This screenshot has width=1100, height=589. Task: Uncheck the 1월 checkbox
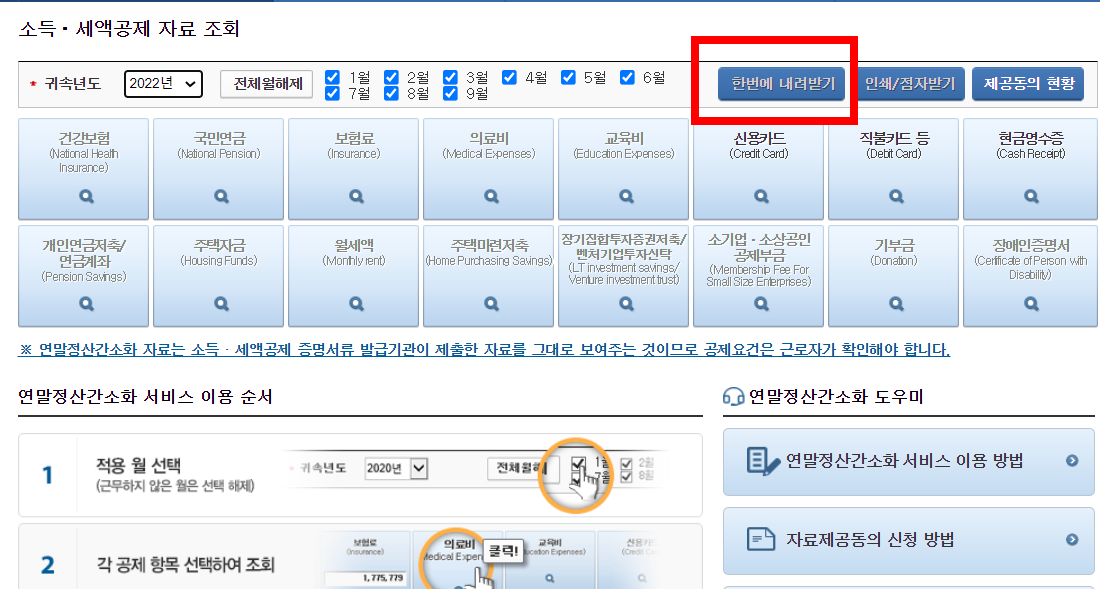[x=333, y=77]
